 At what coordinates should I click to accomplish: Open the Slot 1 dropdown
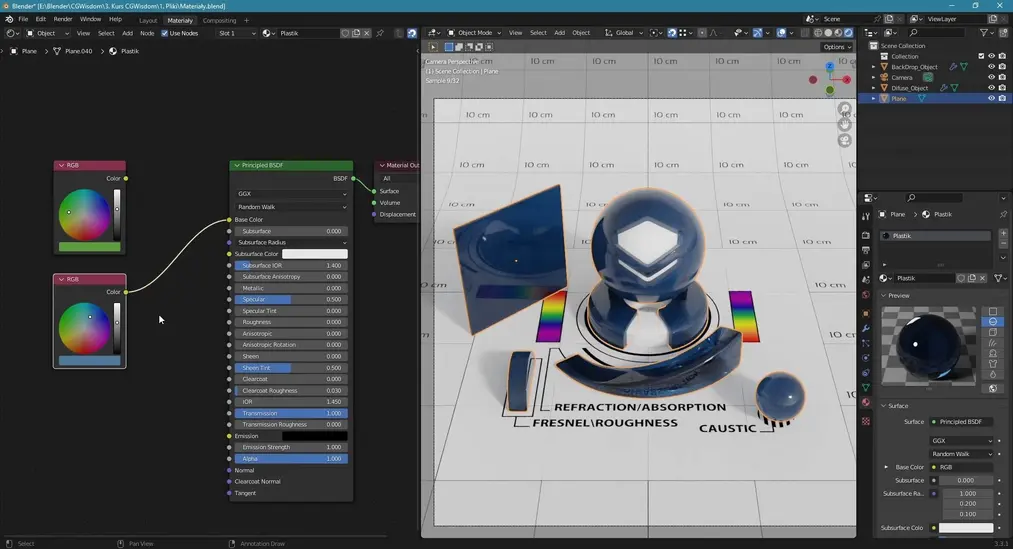(x=236, y=33)
